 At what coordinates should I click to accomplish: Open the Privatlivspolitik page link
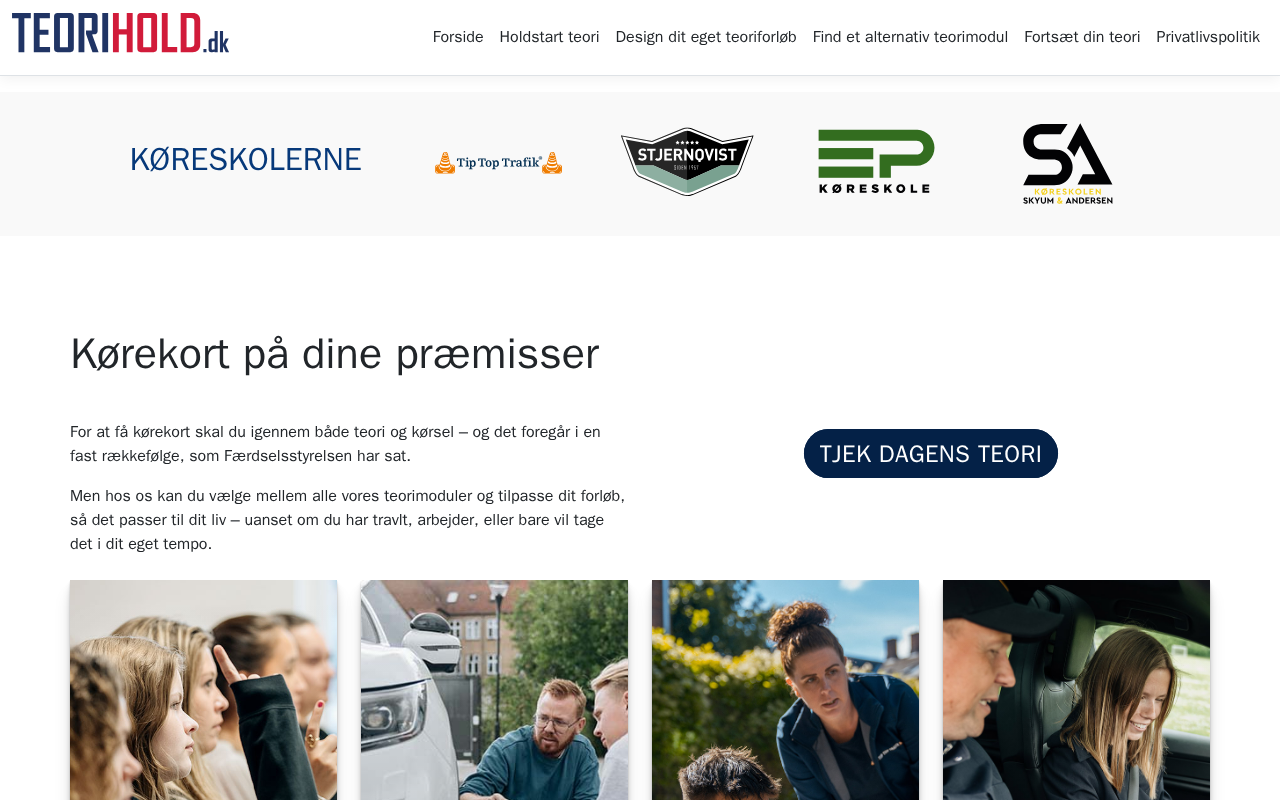click(x=1208, y=37)
